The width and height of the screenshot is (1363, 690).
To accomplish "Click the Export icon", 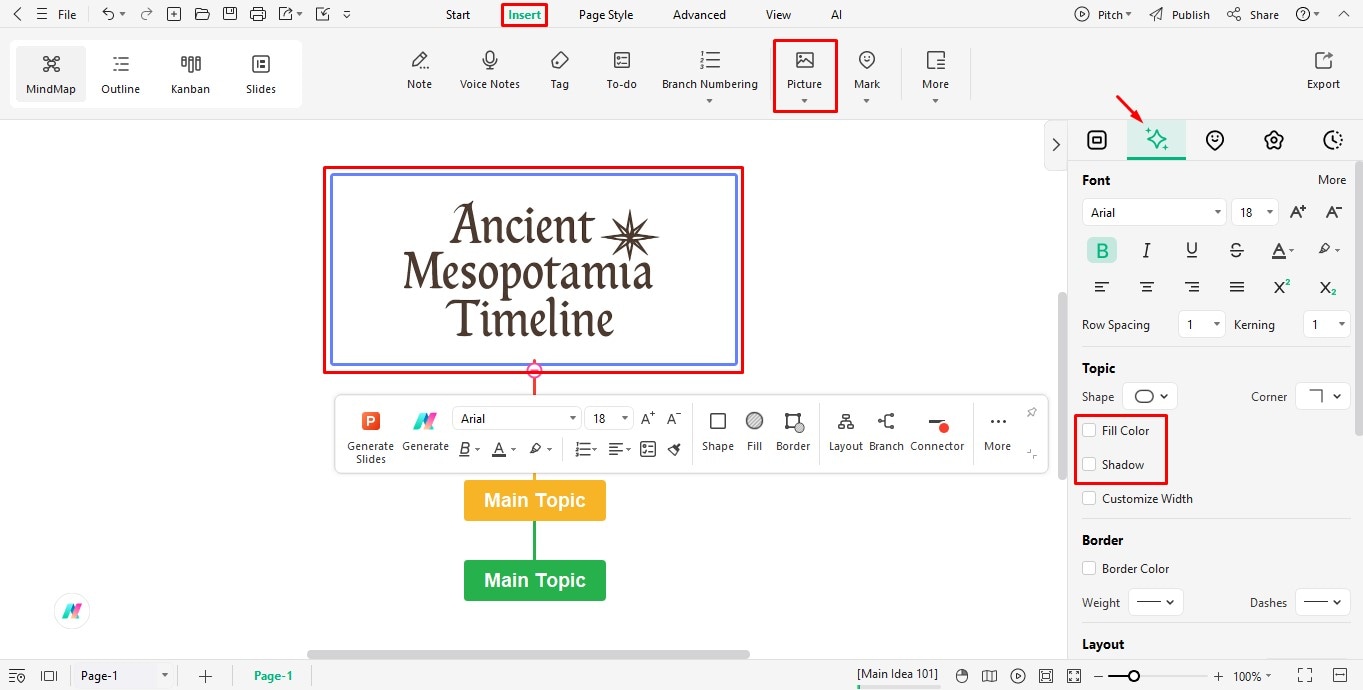I will click(1323, 70).
